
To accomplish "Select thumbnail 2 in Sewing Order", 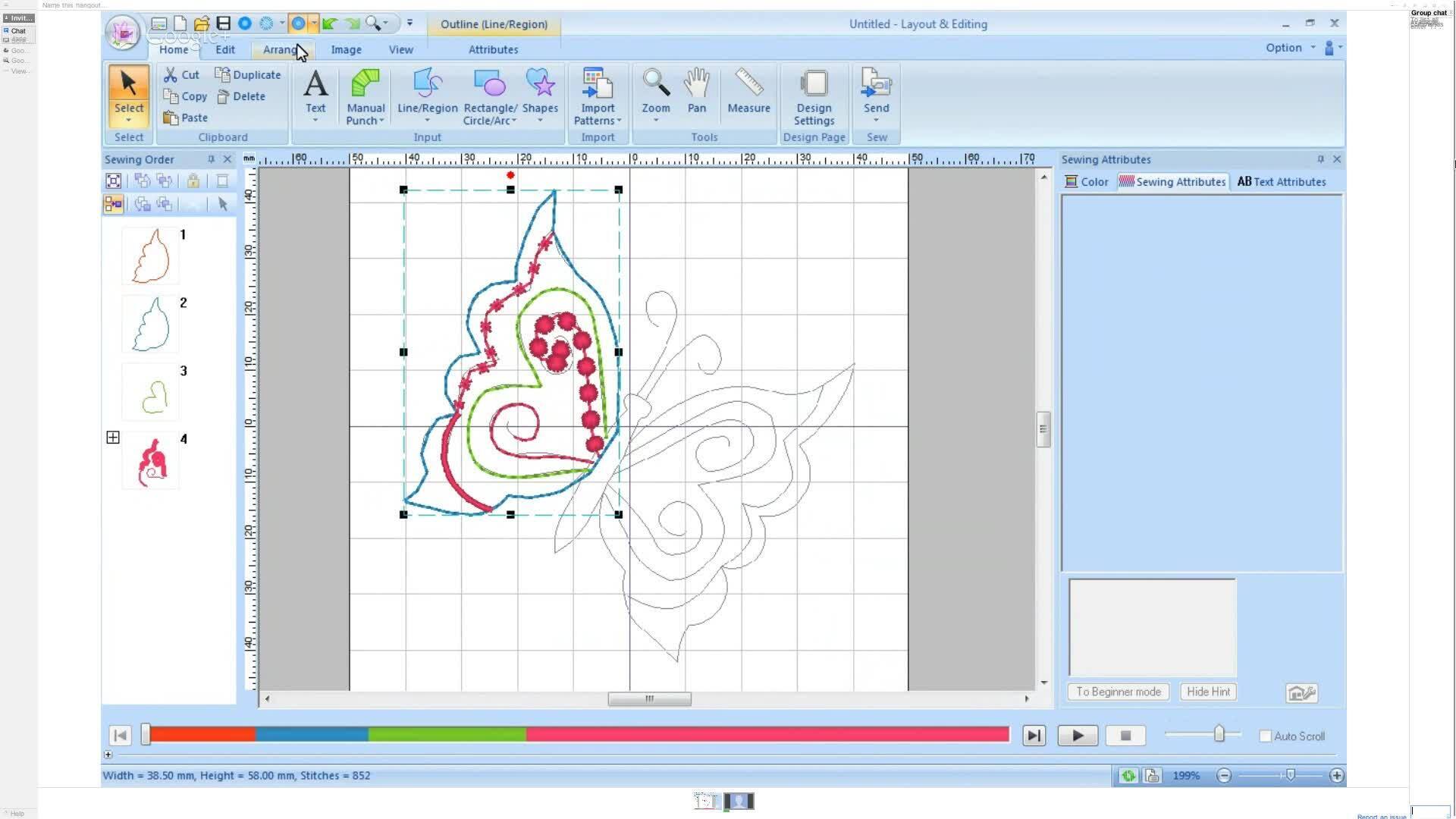I will click(150, 324).
